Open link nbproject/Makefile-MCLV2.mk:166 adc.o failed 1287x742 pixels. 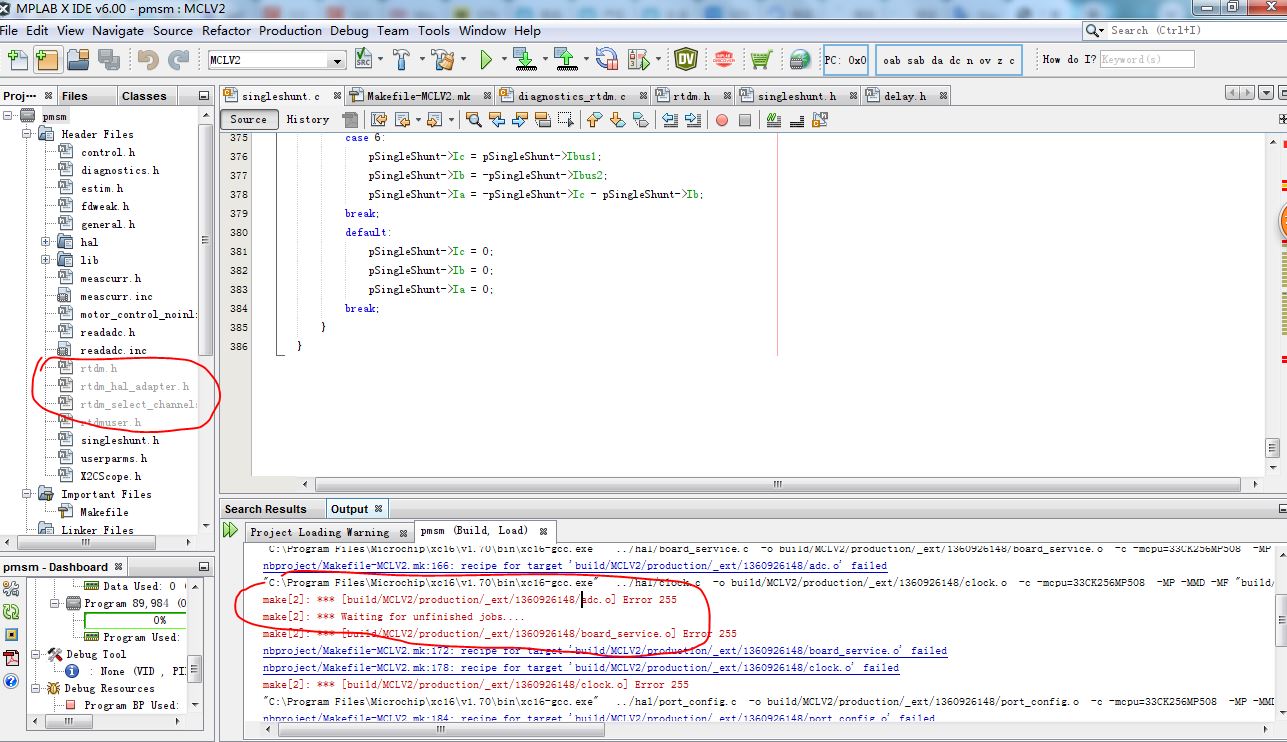[575, 566]
